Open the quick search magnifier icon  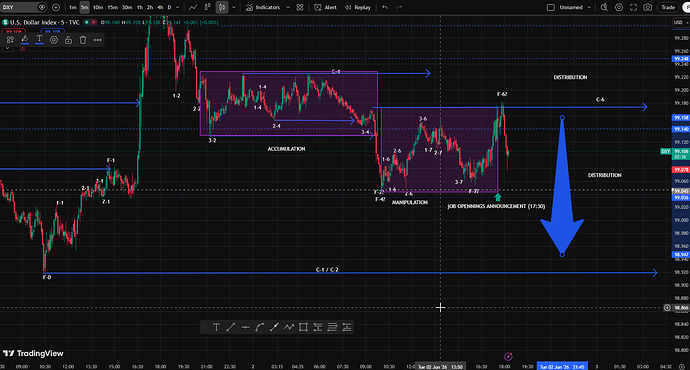point(604,7)
